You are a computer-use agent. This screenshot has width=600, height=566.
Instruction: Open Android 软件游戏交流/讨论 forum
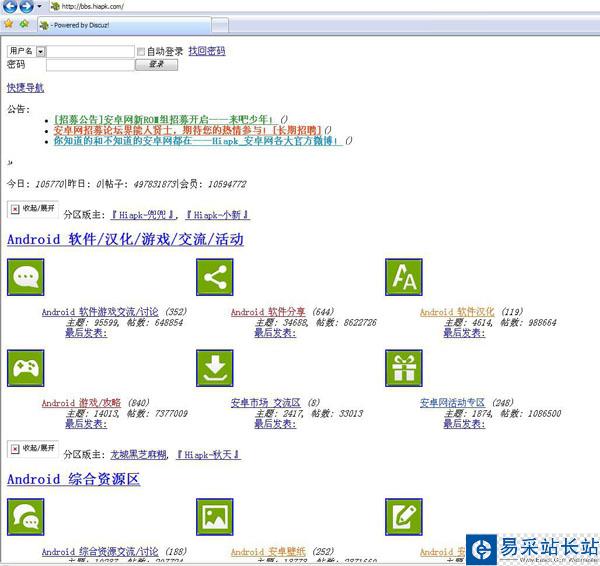100,312
